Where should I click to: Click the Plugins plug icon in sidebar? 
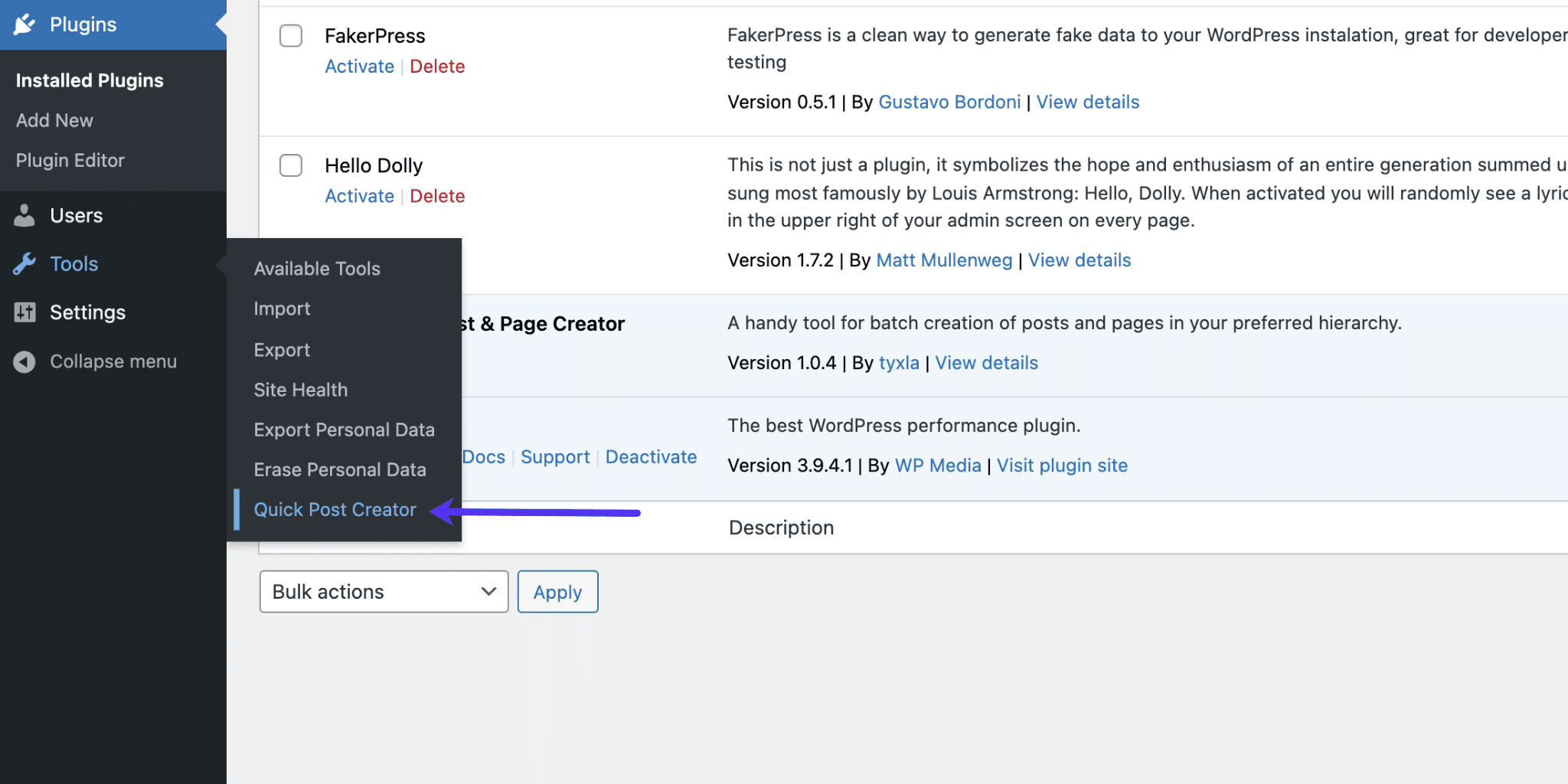point(25,24)
